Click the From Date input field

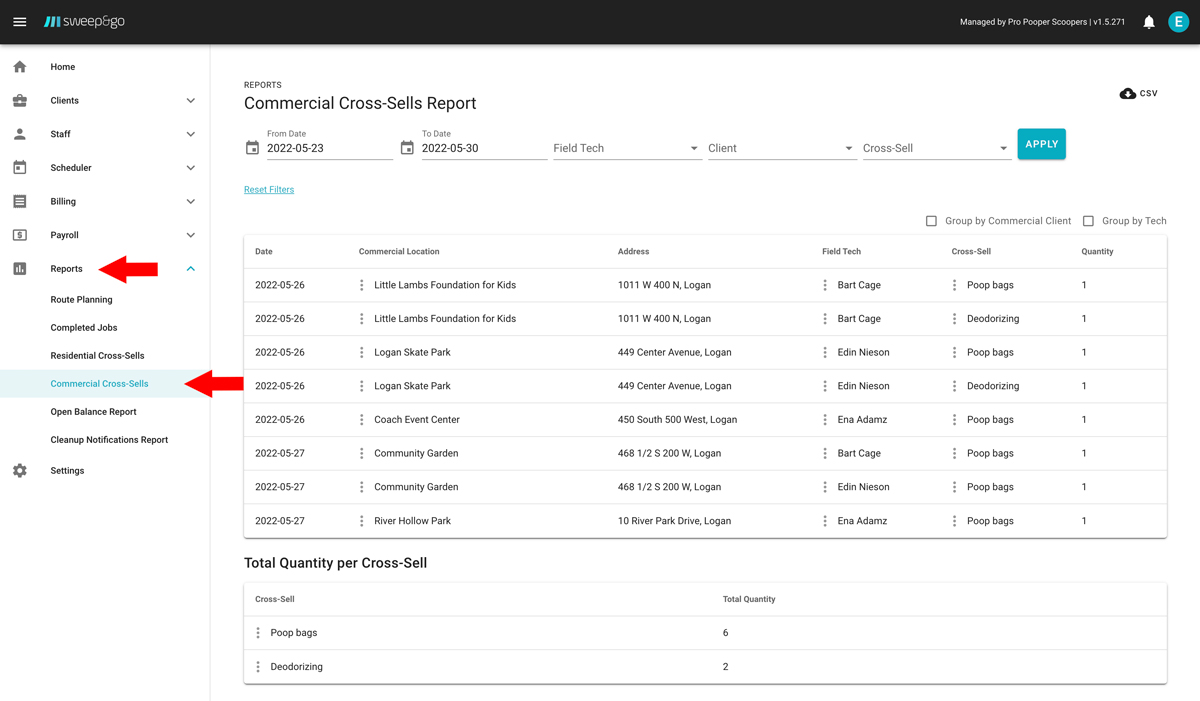coord(328,148)
